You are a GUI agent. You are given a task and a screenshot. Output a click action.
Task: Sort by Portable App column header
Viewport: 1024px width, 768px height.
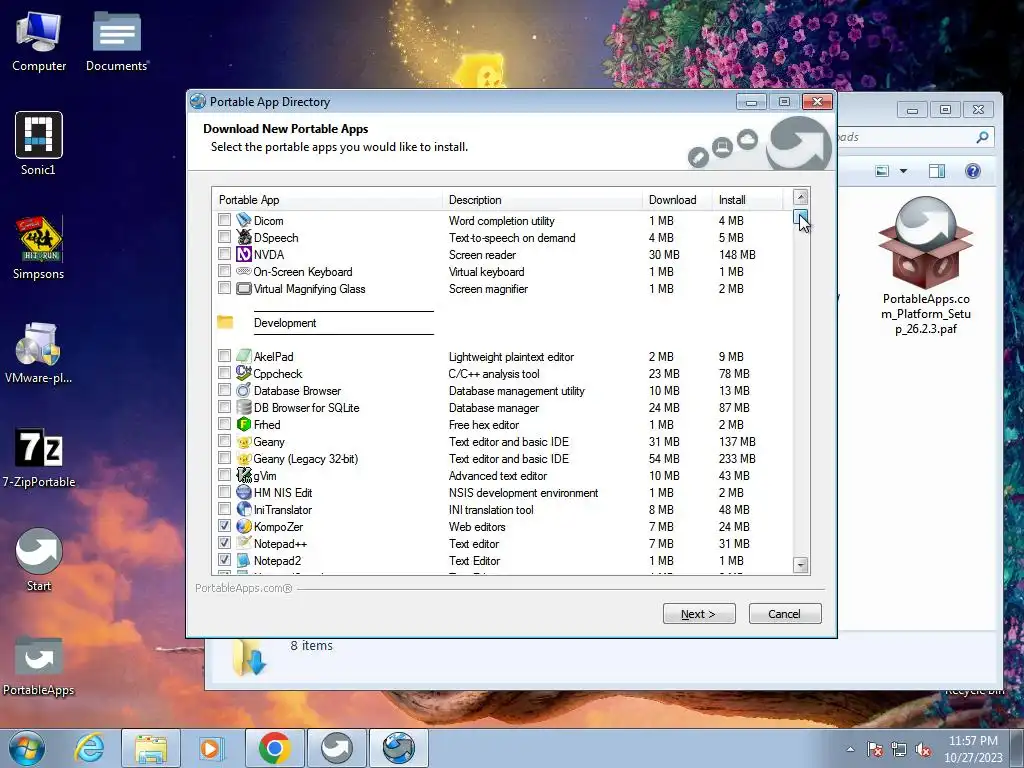[x=327, y=200]
